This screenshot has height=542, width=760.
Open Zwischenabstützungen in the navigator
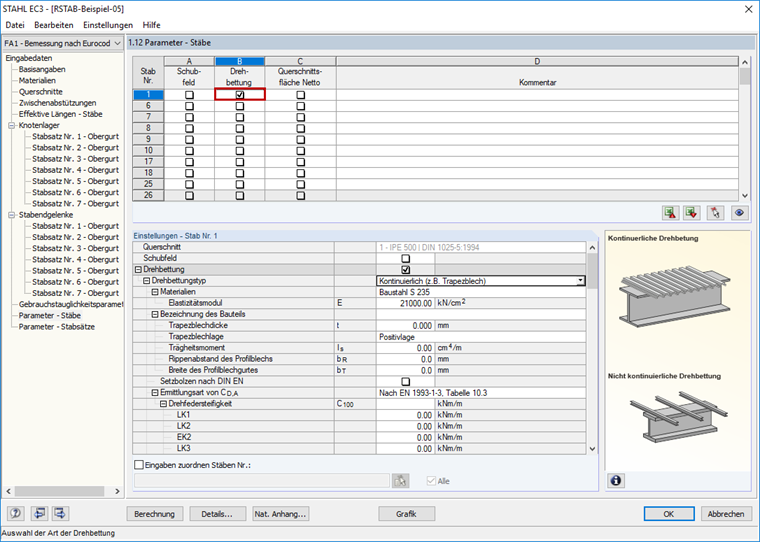click(58, 103)
